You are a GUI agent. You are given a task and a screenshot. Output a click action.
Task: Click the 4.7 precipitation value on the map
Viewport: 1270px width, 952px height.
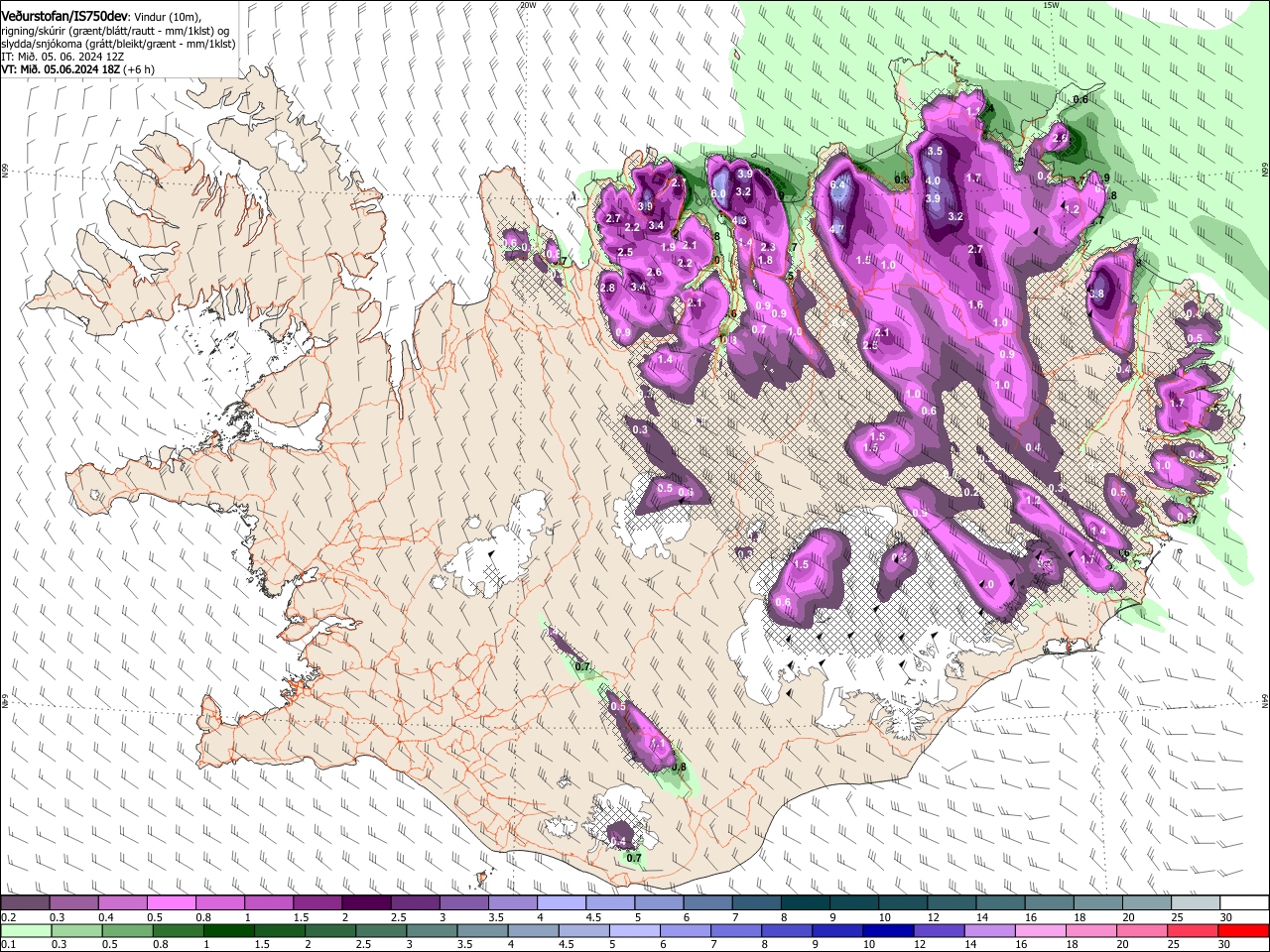(x=837, y=229)
